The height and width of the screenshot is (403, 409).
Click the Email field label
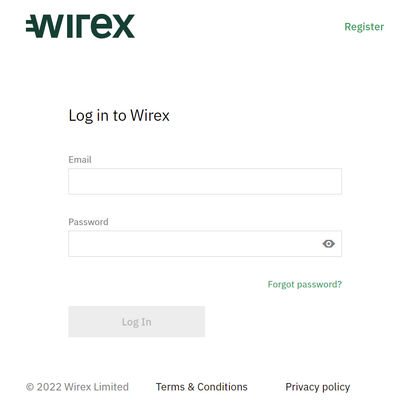[80, 159]
